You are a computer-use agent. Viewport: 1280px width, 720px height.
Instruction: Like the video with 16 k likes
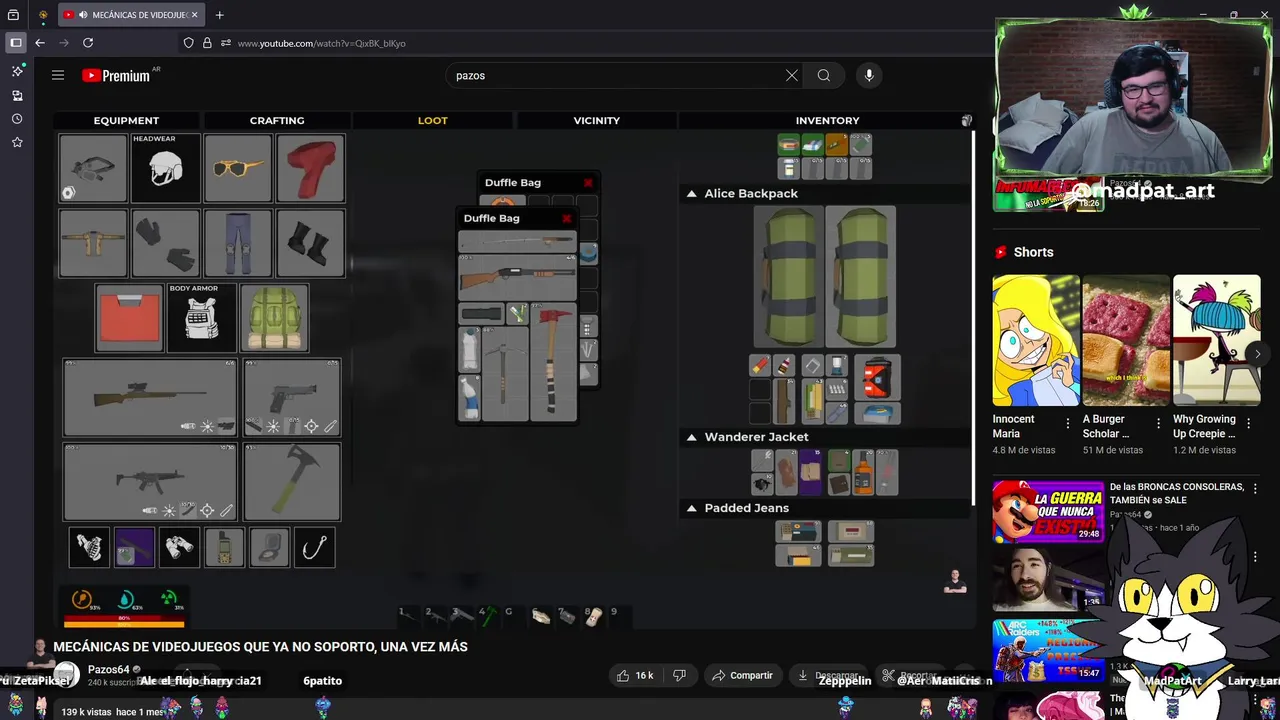(x=634, y=675)
